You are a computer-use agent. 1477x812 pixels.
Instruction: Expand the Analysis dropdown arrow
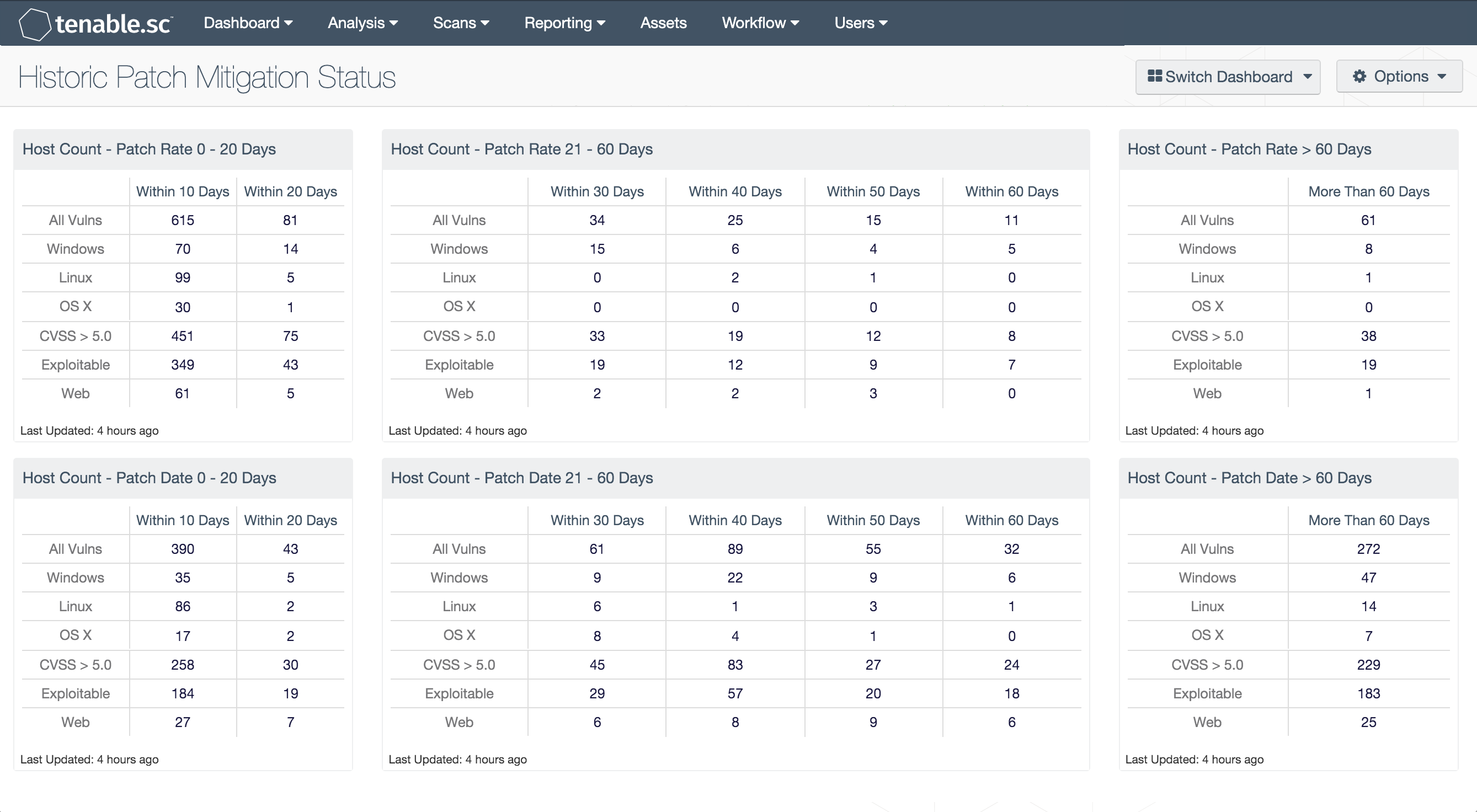point(396,22)
